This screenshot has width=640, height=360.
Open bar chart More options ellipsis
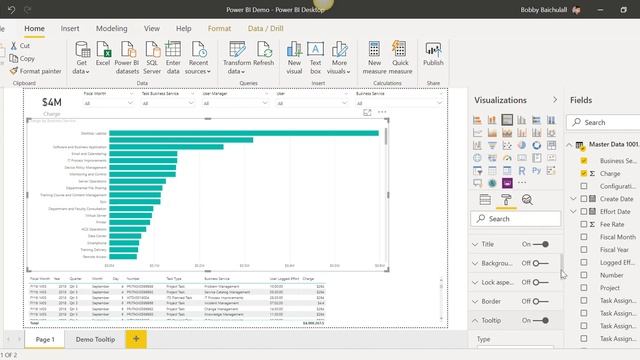[382, 112]
